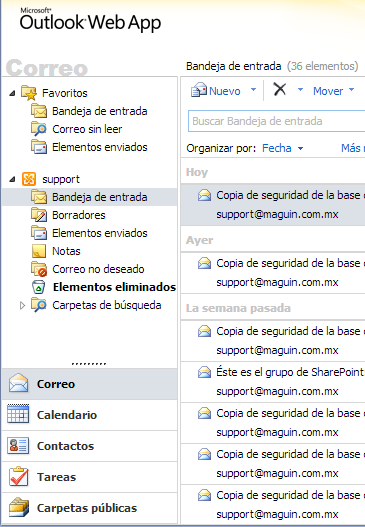
Task: Open today's Copia de seguridad de la base message
Action: [273, 204]
